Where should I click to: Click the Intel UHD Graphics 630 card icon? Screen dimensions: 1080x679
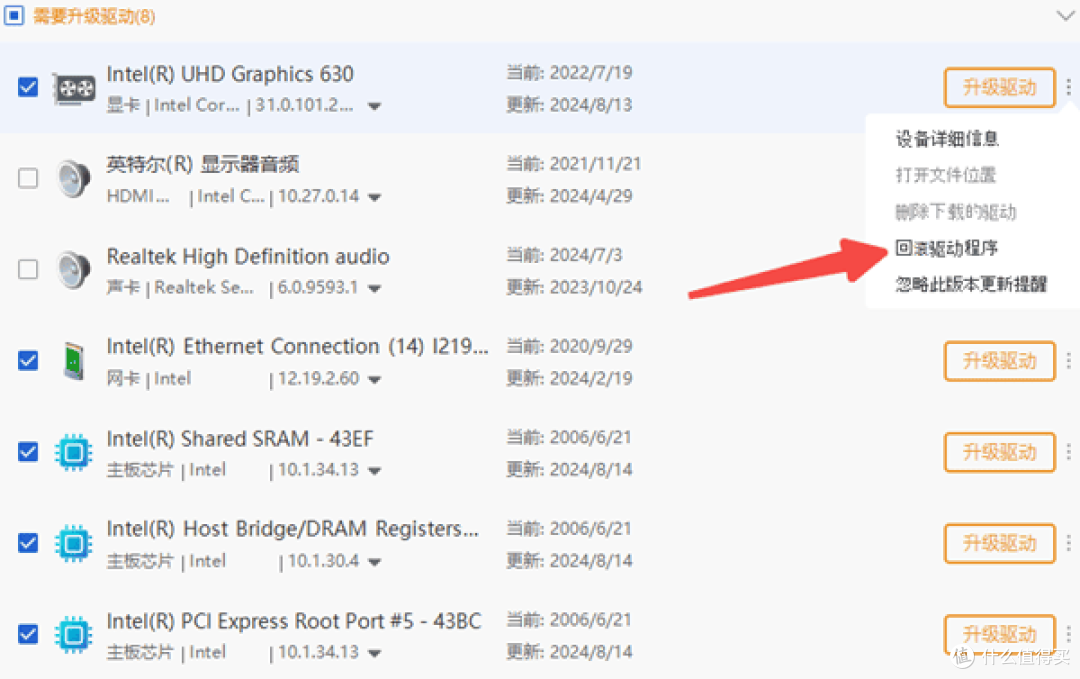(x=74, y=88)
